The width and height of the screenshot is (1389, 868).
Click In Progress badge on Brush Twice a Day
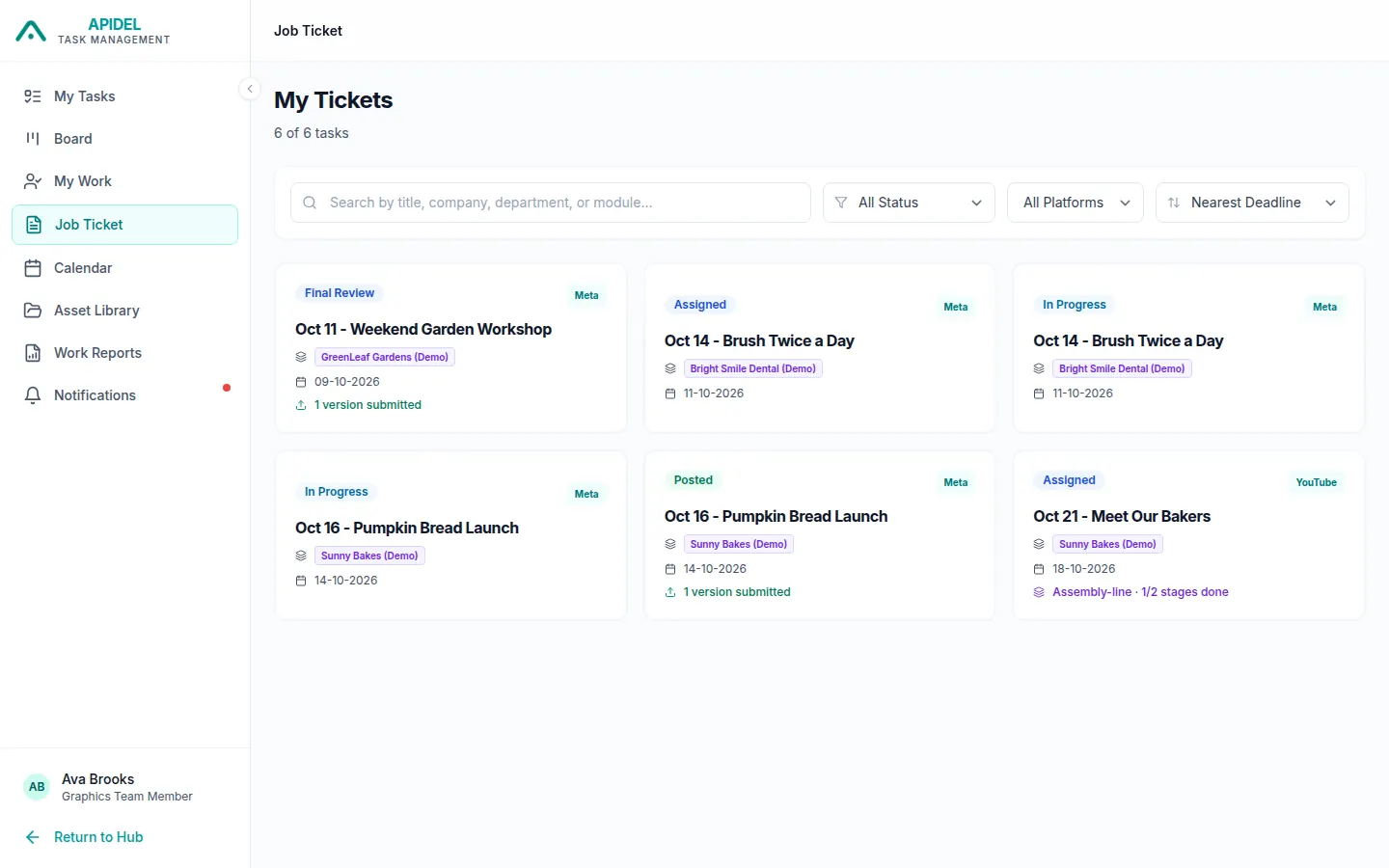click(x=1075, y=305)
